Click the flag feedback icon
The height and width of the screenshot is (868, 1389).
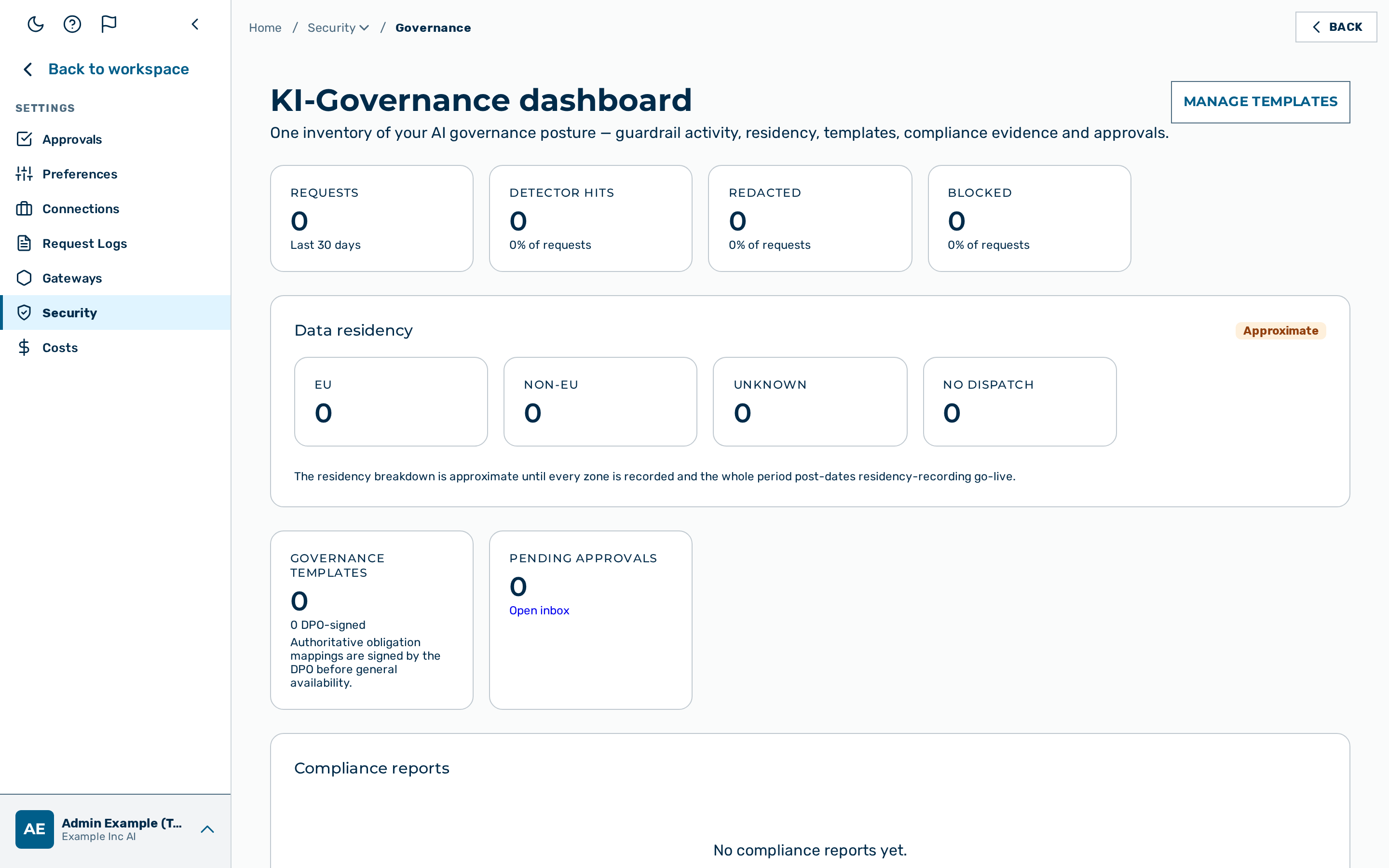109,24
